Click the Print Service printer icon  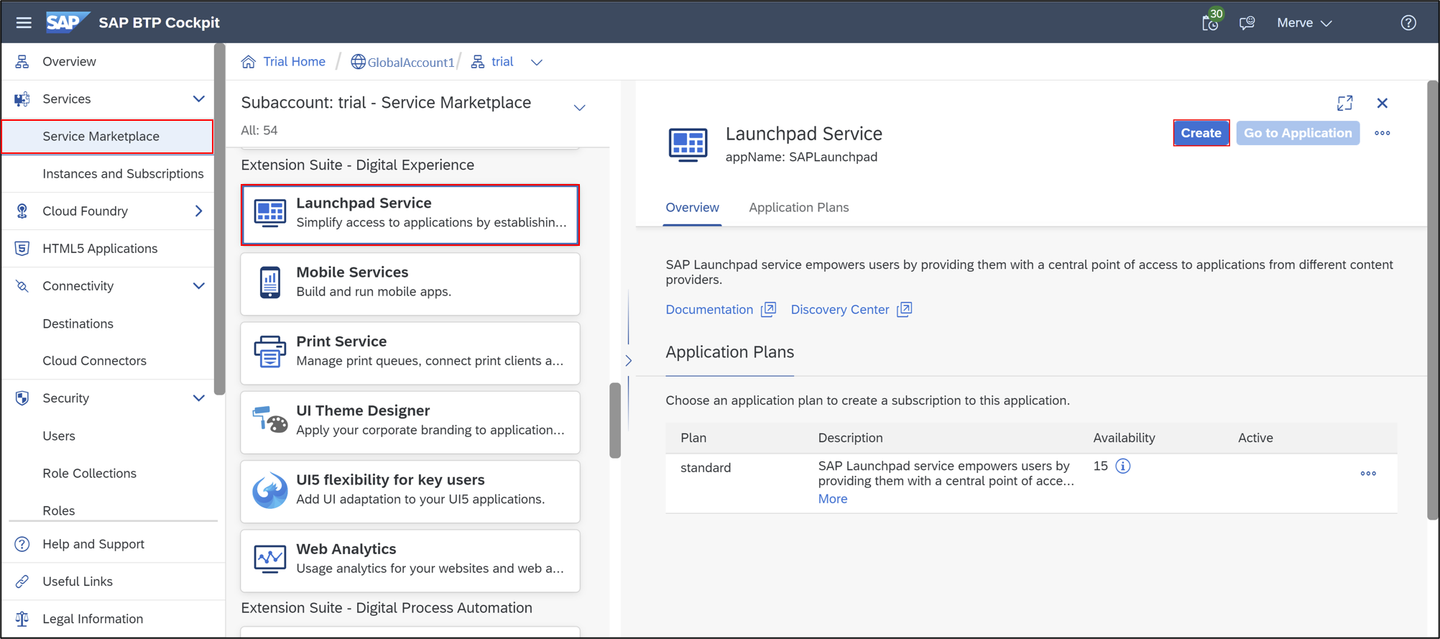[x=270, y=351]
